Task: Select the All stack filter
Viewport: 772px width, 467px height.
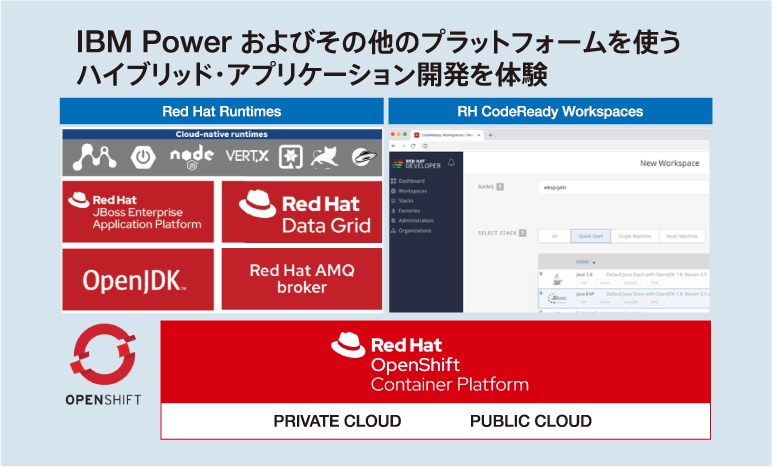Action: pyautogui.click(x=554, y=236)
